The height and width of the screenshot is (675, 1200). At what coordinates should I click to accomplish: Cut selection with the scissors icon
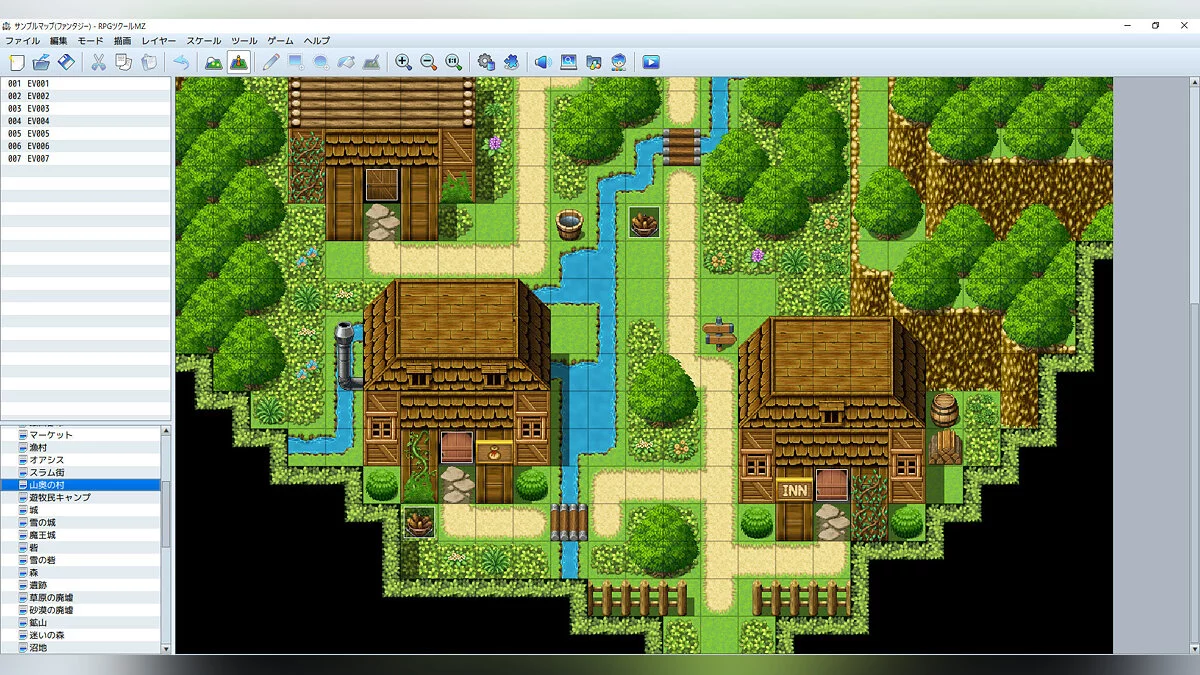[98, 62]
